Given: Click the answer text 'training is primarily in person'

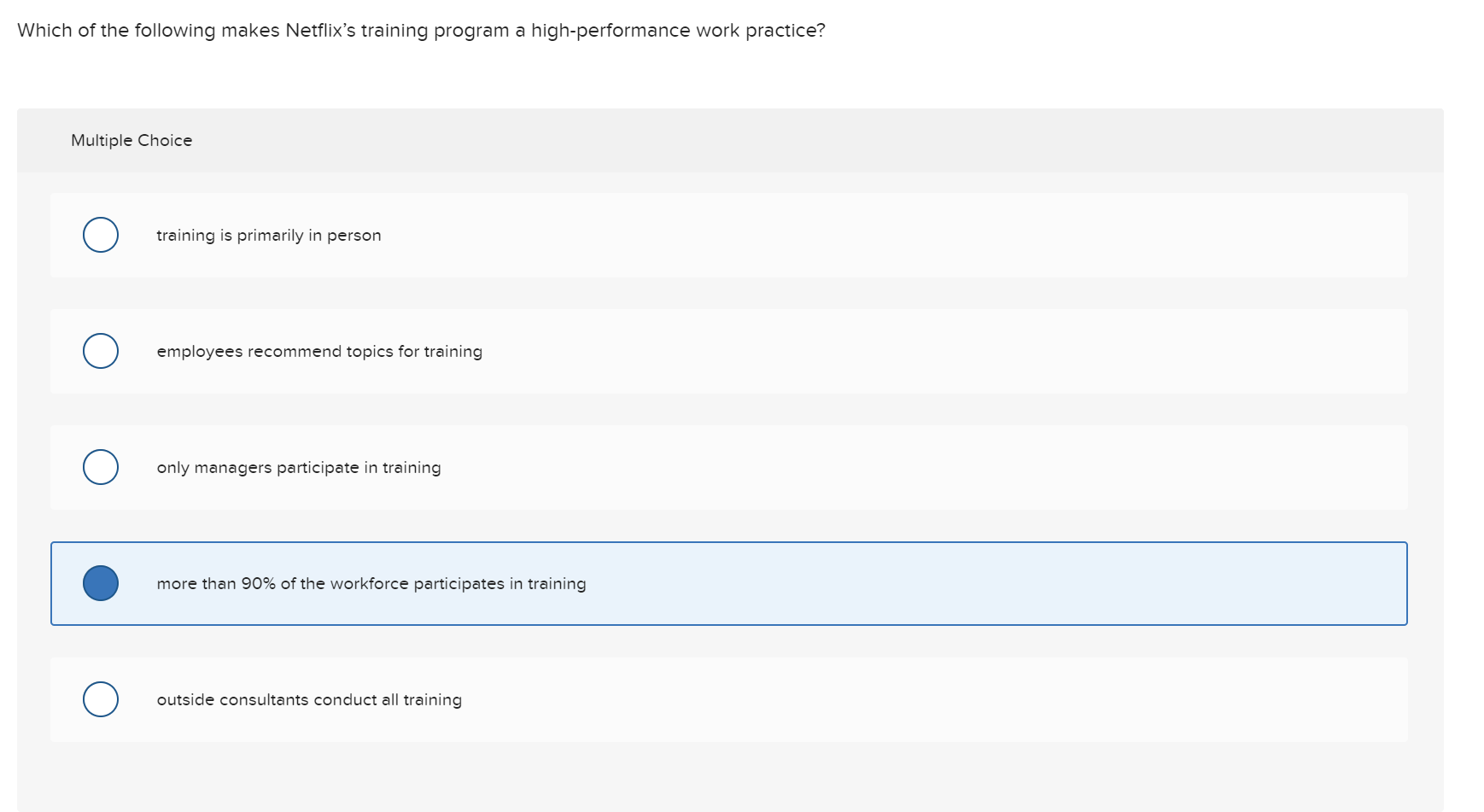Looking at the screenshot, I should (x=268, y=235).
